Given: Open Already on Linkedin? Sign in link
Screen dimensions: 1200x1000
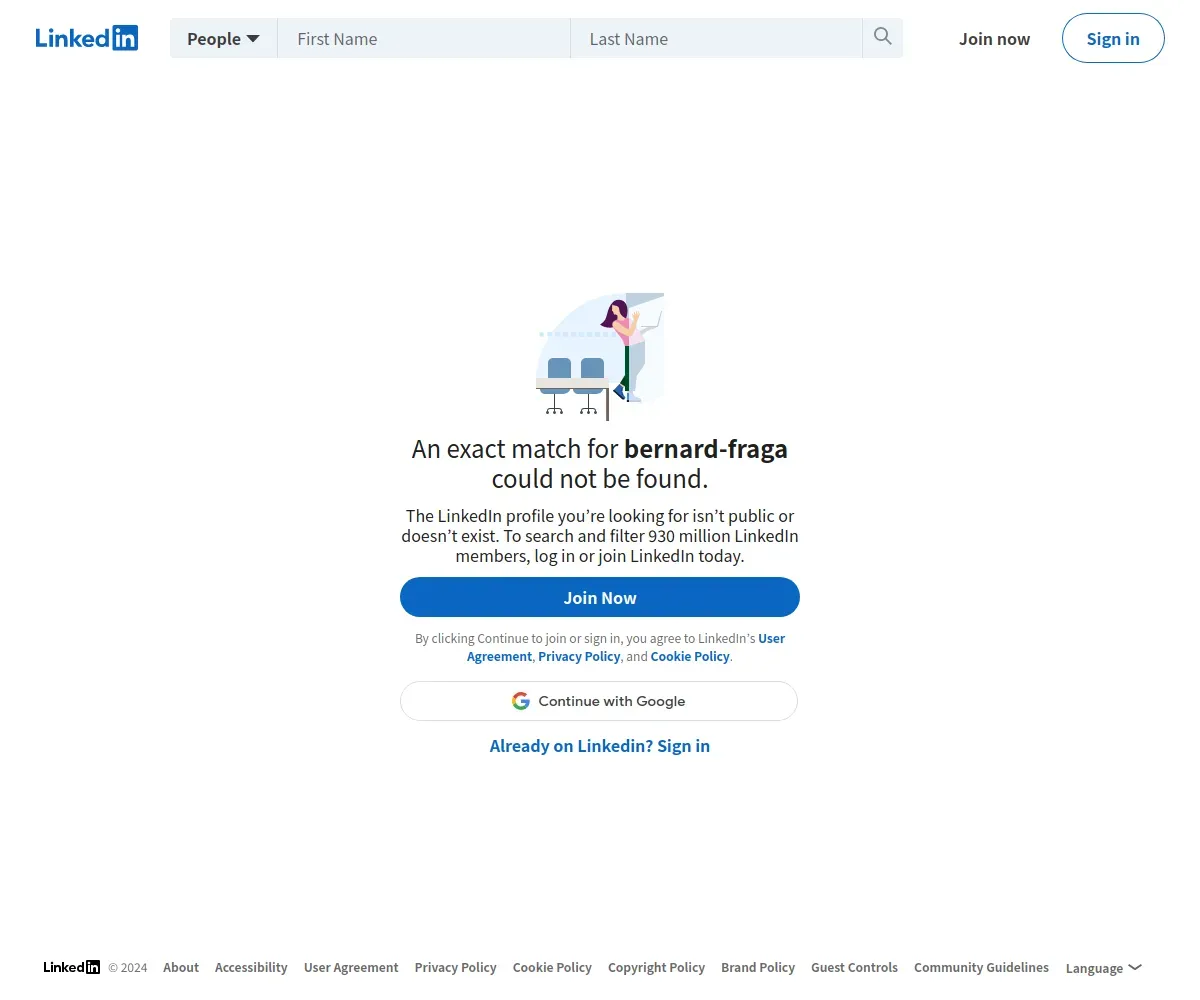Looking at the screenshot, I should tap(600, 746).
